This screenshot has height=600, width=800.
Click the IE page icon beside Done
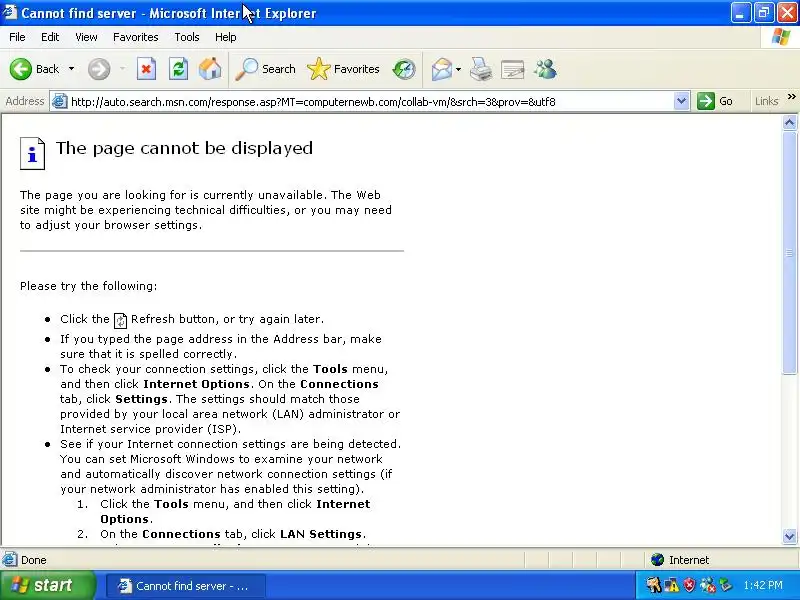(x=9, y=560)
